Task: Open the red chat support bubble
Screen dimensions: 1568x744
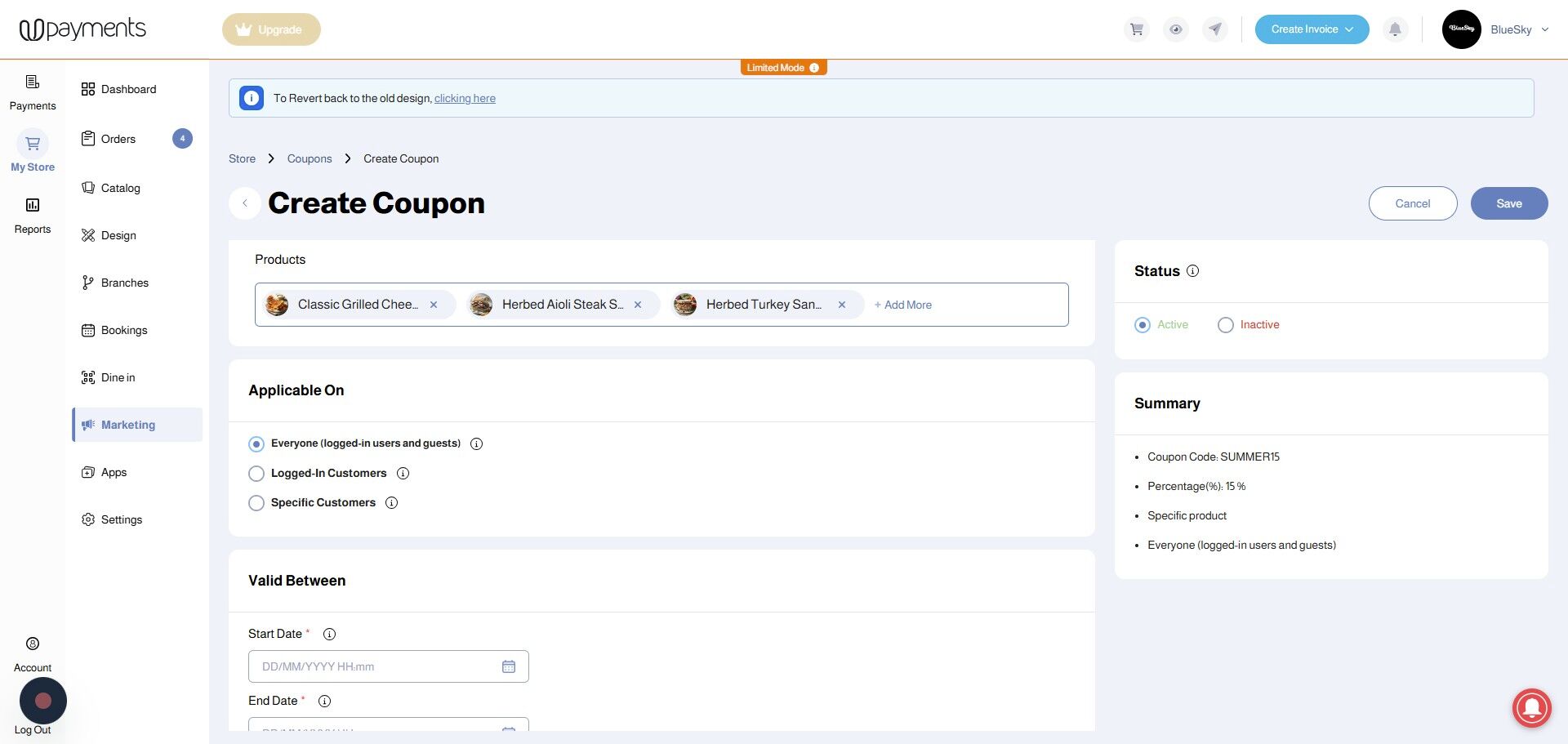Action: tap(1532, 707)
